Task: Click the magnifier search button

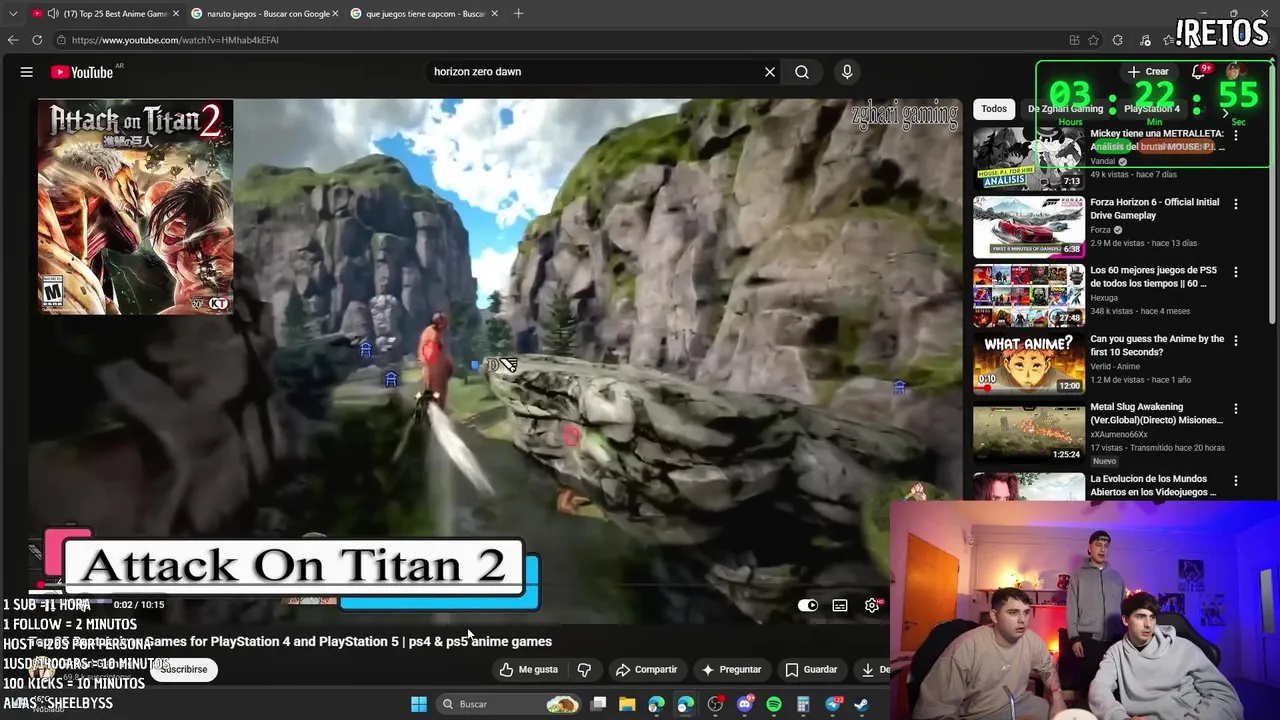Action: pos(802,72)
